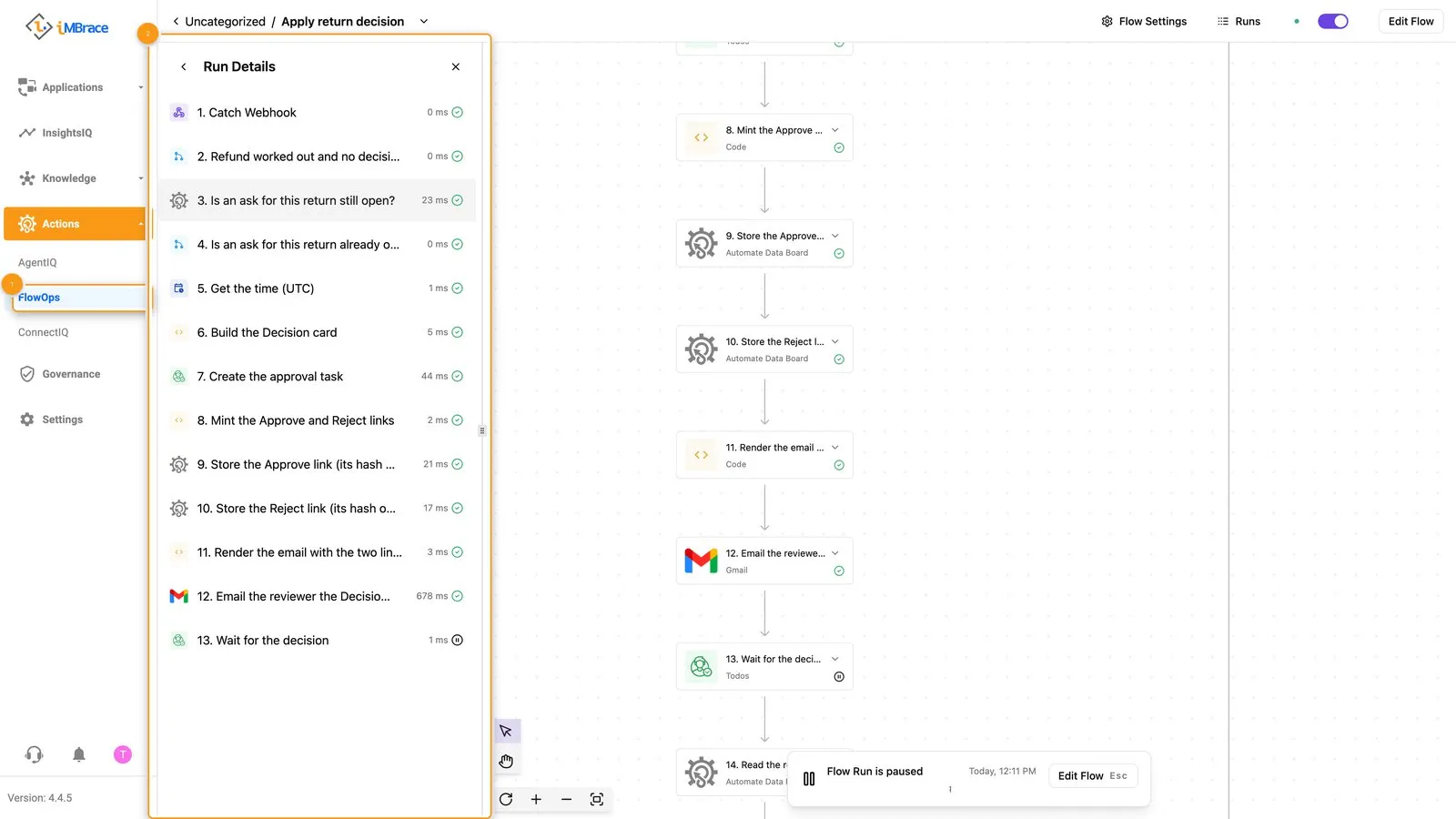Click the code icon on node 8
The image size is (1456, 819).
click(701, 137)
